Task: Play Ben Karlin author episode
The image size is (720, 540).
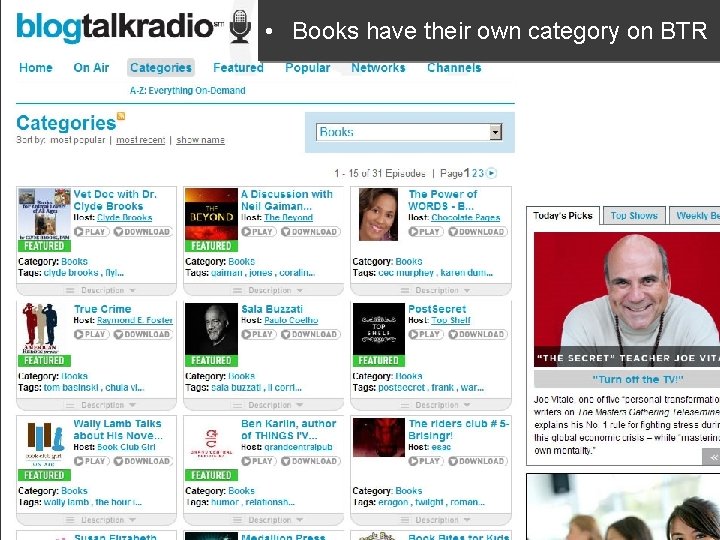Action: click(259, 461)
